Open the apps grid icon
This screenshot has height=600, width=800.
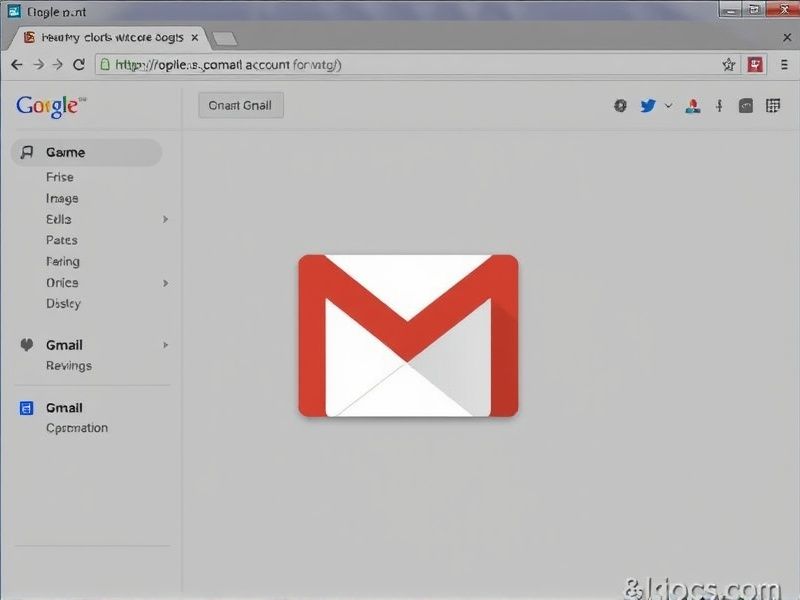pos(773,106)
